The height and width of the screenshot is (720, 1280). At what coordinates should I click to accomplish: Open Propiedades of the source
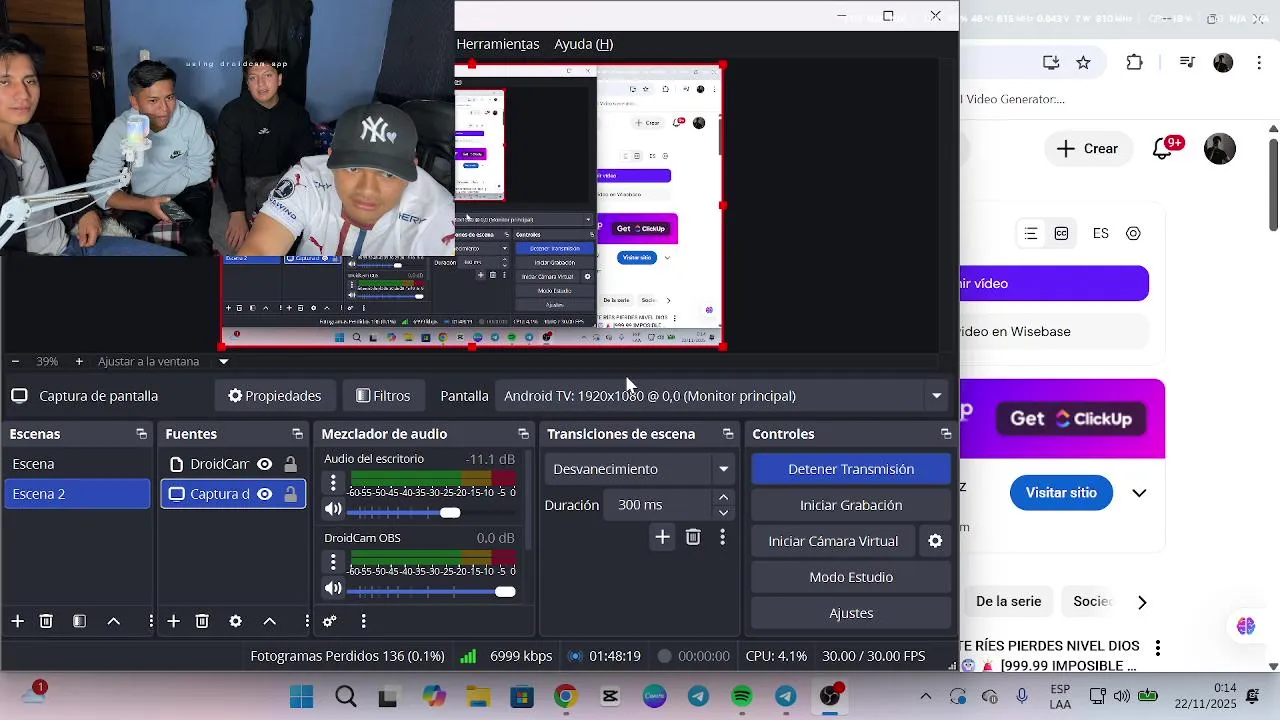click(x=274, y=396)
